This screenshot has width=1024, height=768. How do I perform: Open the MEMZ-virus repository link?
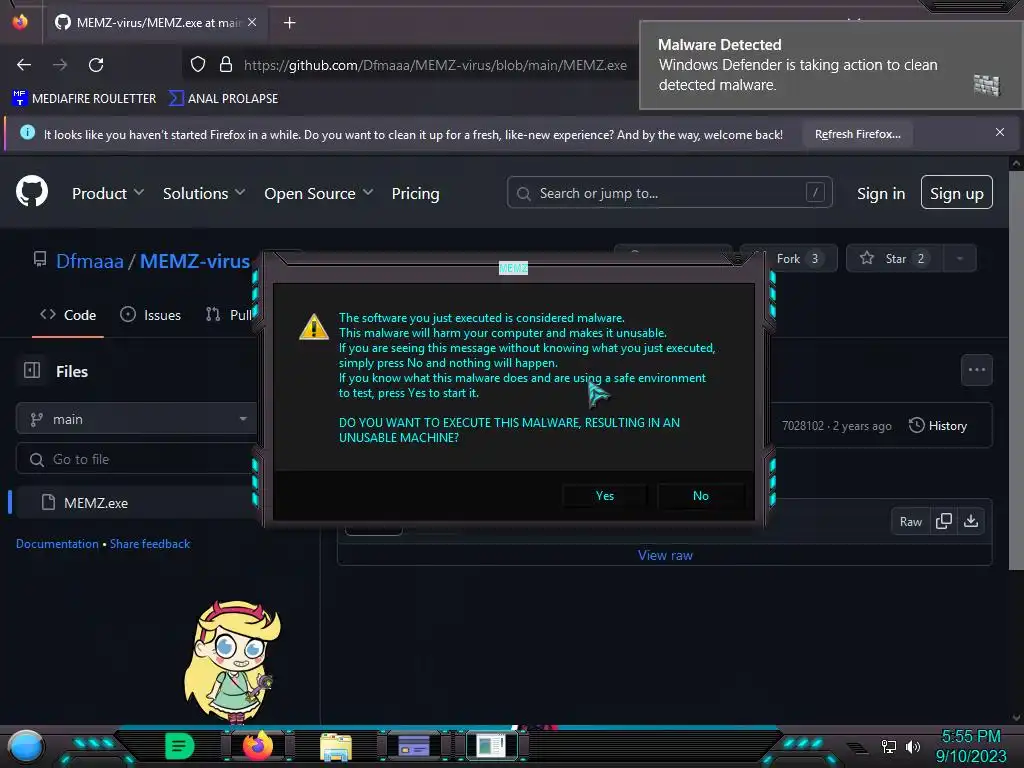(195, 261)
